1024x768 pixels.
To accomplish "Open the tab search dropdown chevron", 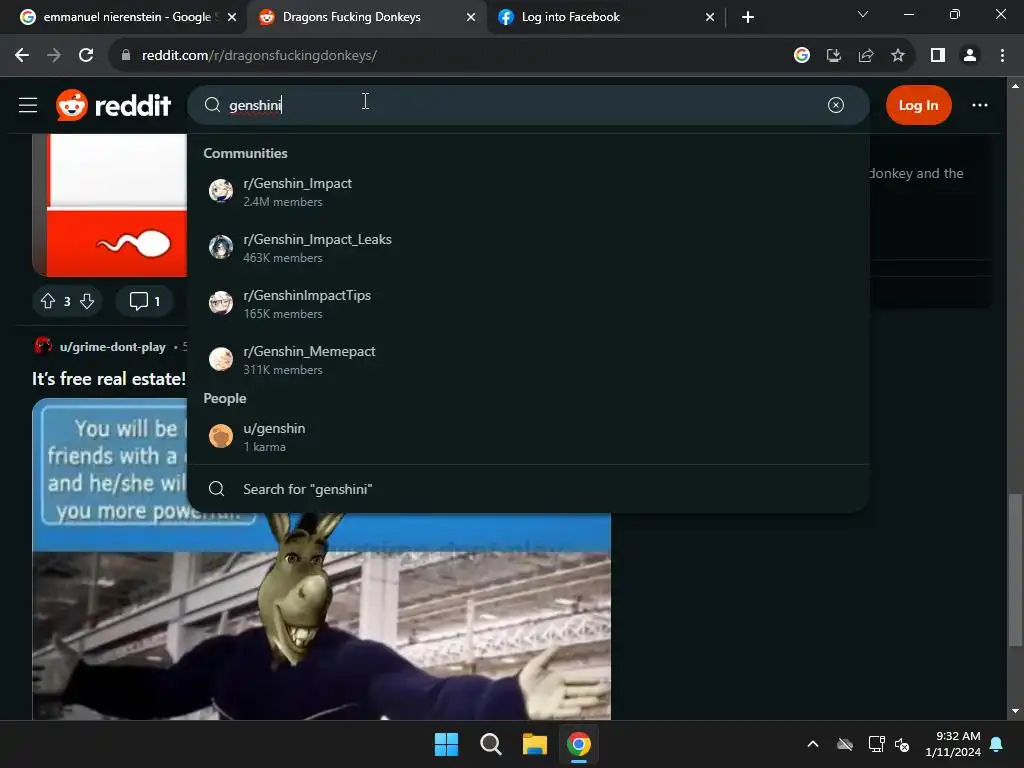I will pyautogui.click(x=863, y=14).
